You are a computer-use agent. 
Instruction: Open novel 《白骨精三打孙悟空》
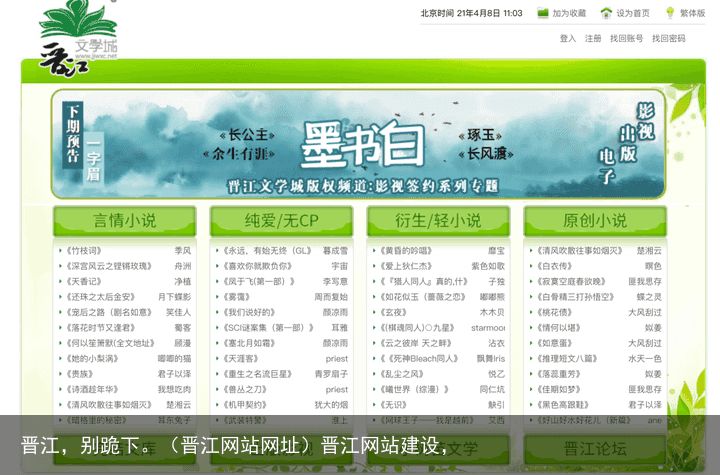pos(575,297)
